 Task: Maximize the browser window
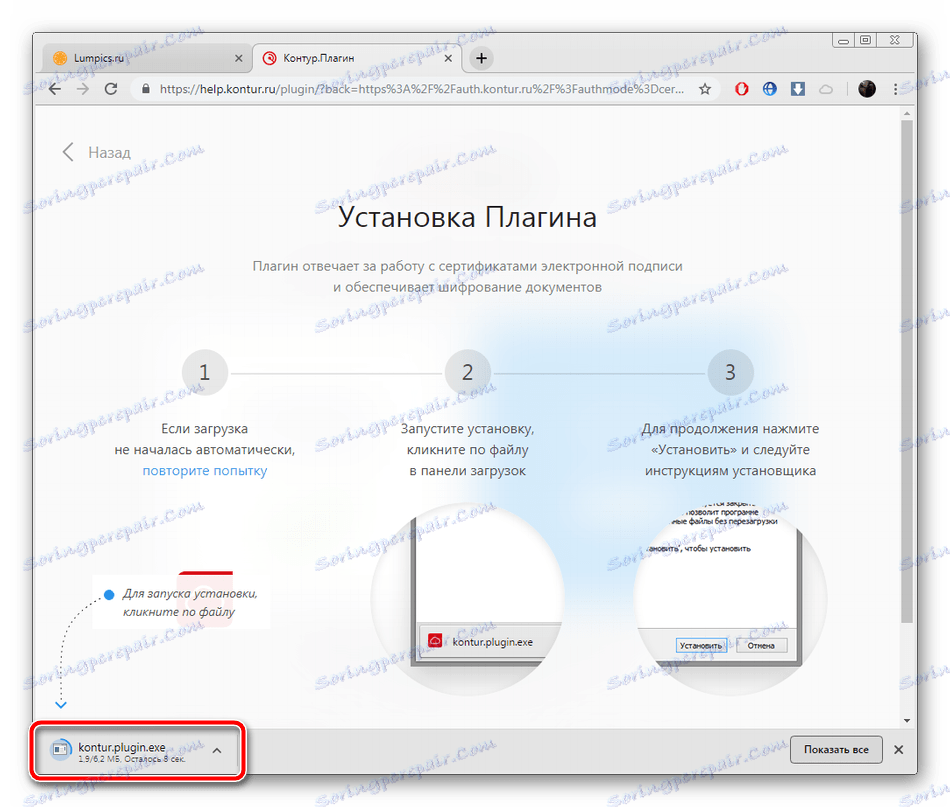point(865,41)
